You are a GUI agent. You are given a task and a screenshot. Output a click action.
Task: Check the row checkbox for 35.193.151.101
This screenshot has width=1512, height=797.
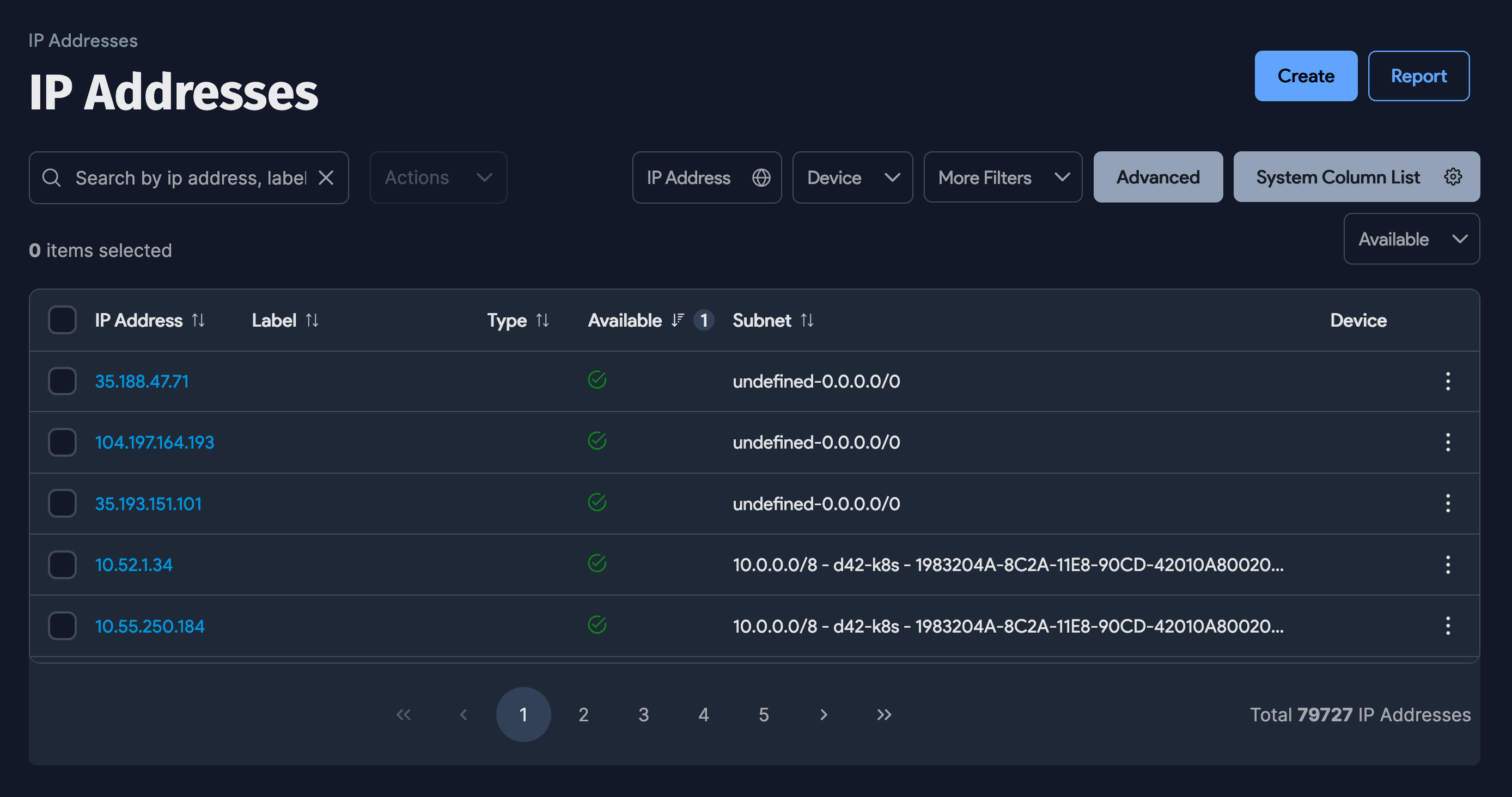(x=62, y=503)
